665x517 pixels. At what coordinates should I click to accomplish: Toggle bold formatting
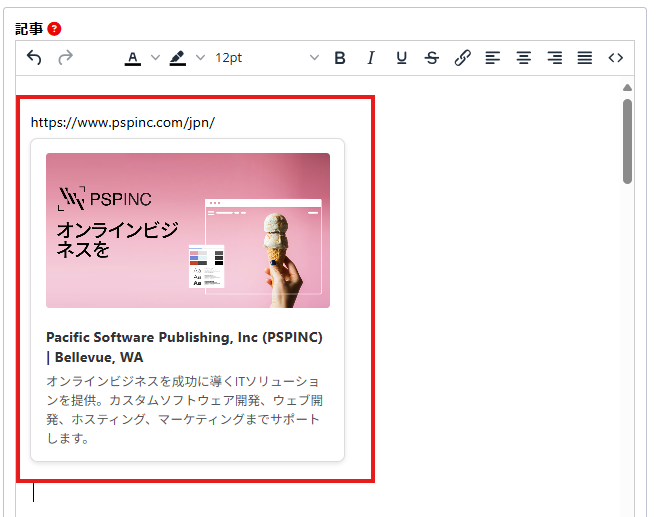pos(340,58)
